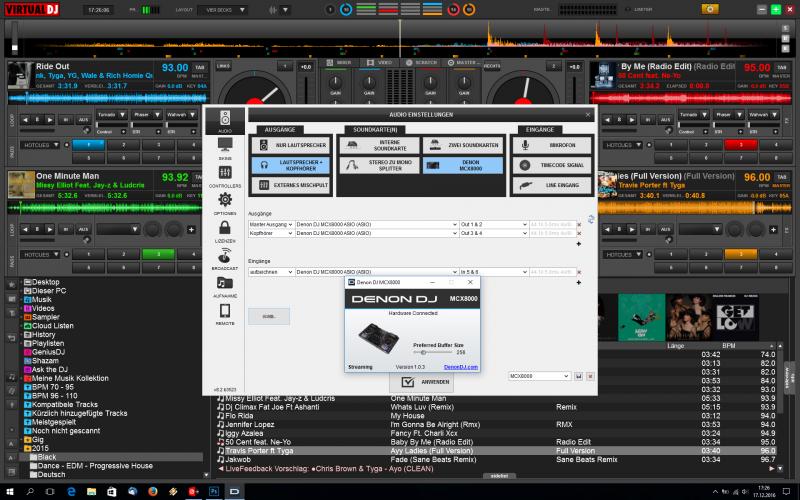Screen dimensions: 800x500
Task: Open the Lizenzen lock section
Action: (225, 231)
